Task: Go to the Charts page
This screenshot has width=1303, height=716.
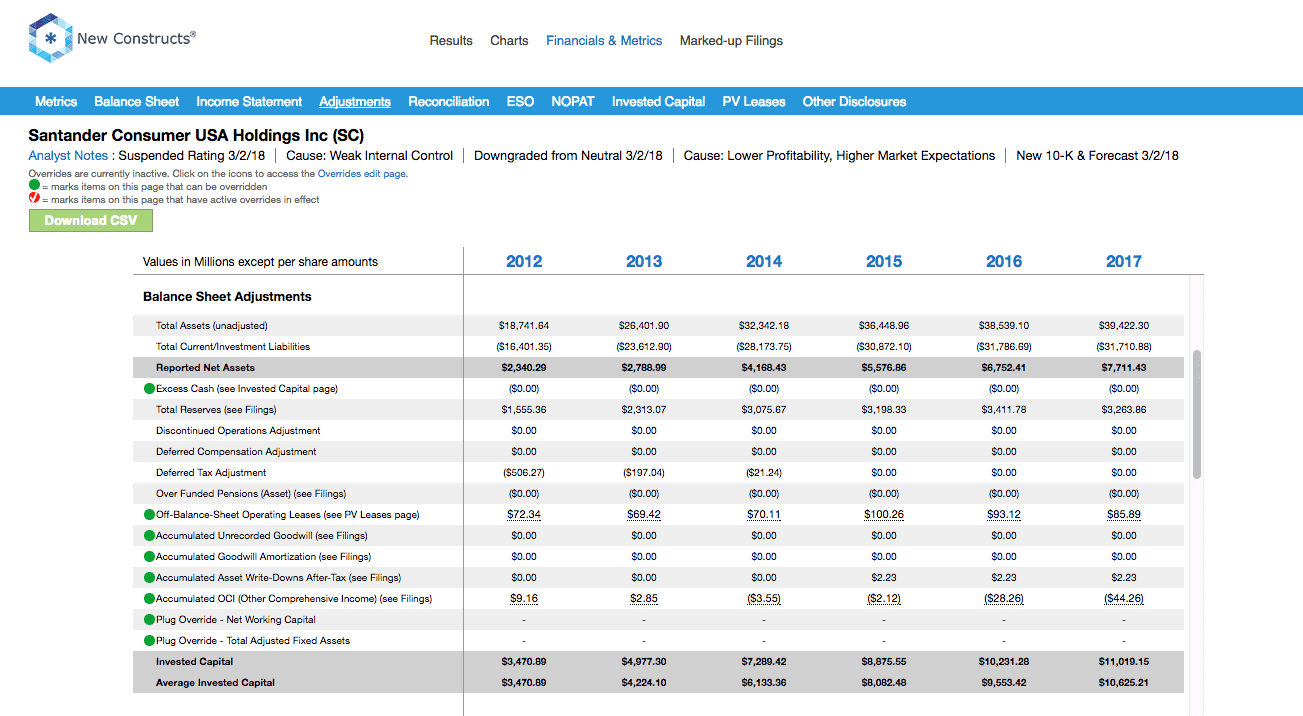Action: coord(509,41)
